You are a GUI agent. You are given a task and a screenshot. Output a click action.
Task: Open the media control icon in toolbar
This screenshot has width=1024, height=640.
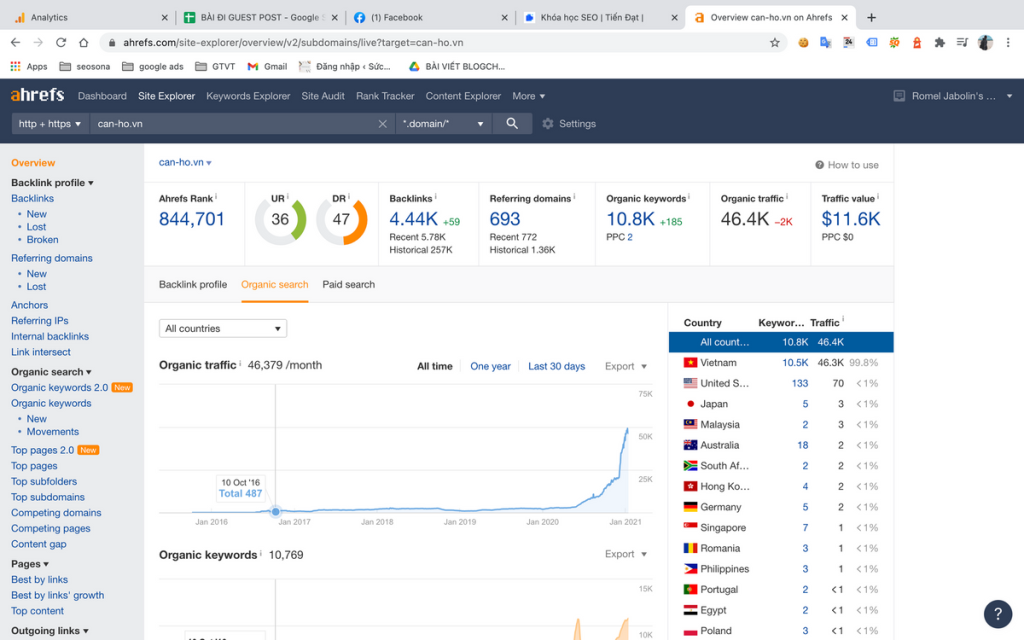pyautogui.click(x=962, y=42)
